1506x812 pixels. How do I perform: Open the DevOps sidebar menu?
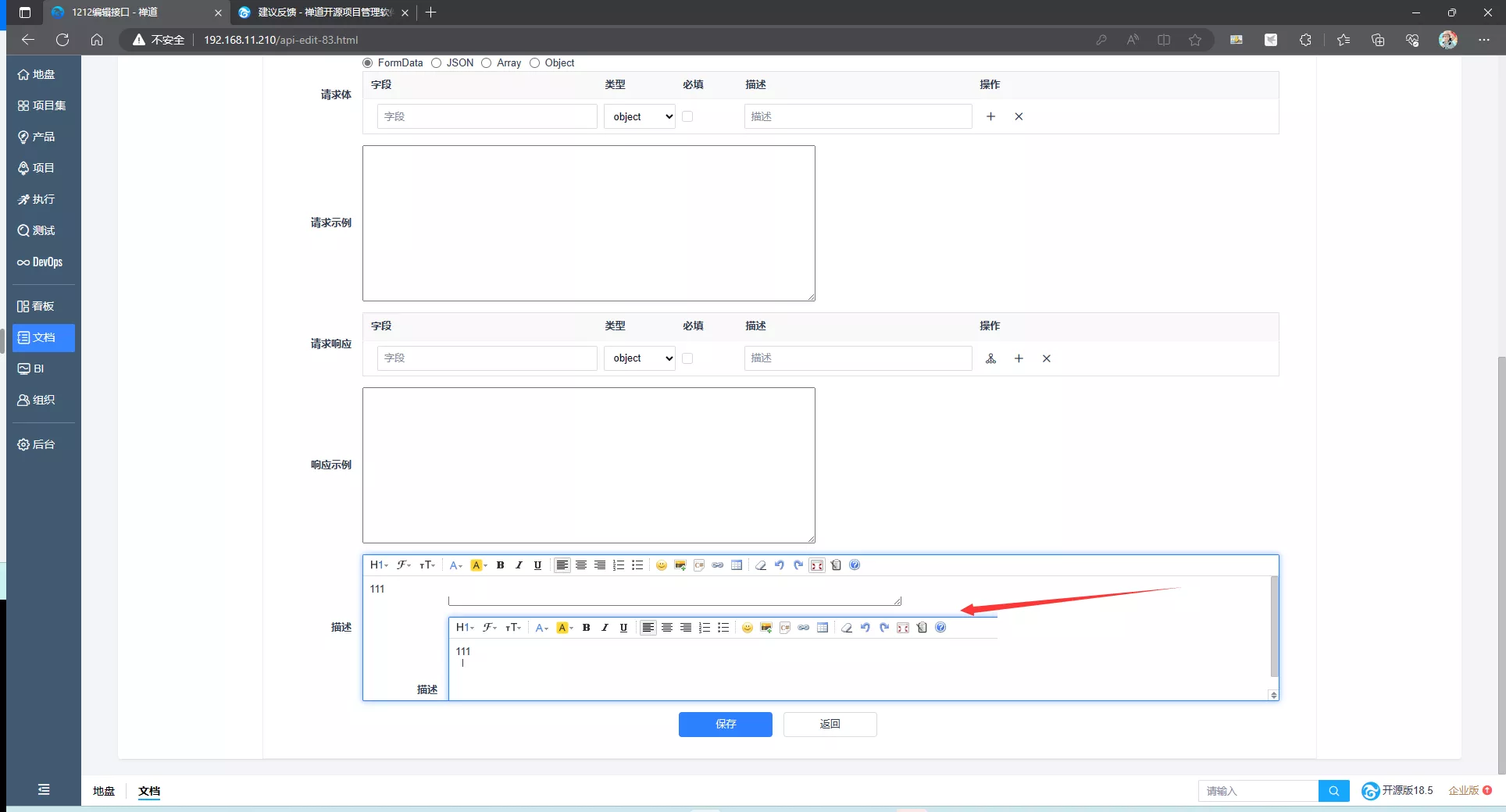point(44,262)
